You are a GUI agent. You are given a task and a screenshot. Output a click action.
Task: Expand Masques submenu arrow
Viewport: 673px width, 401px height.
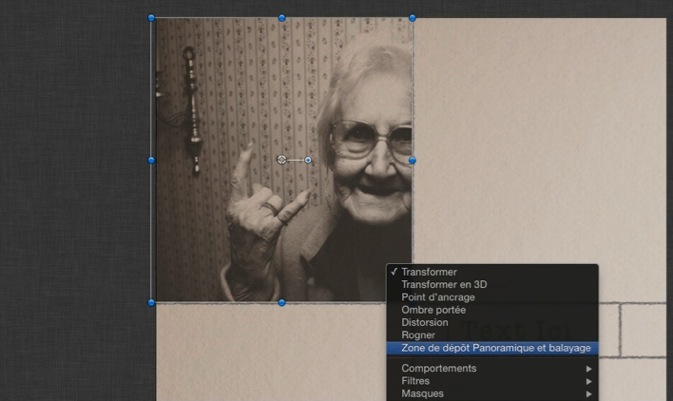tap(589, 394)
